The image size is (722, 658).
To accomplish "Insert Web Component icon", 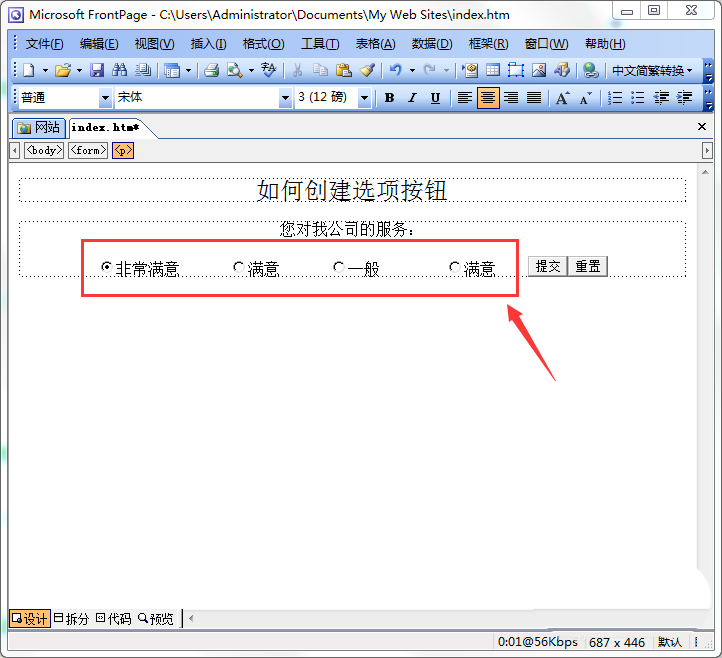I will (x=470, y=70).
